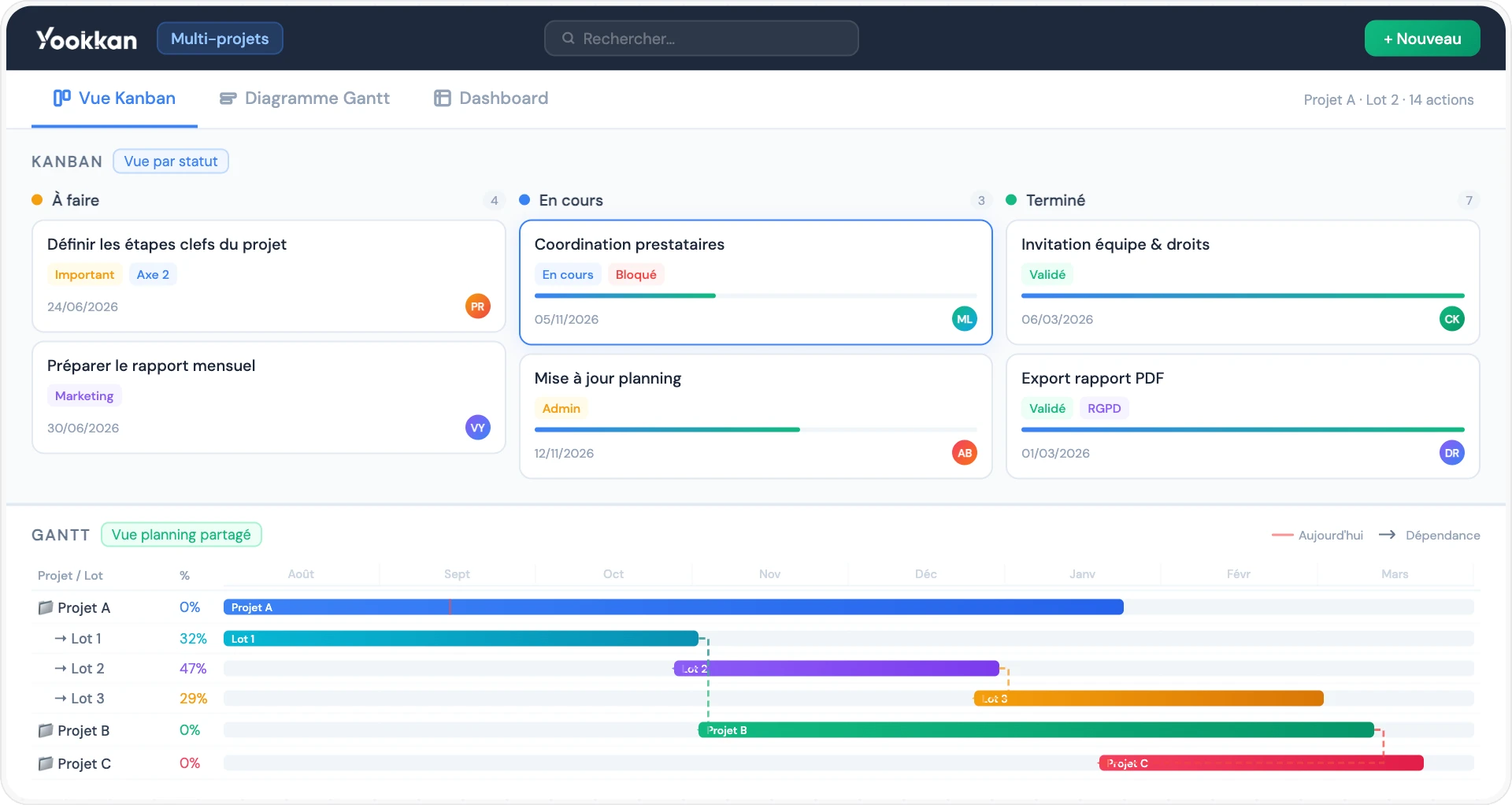Click the Yookkan logo

(86, 39)
